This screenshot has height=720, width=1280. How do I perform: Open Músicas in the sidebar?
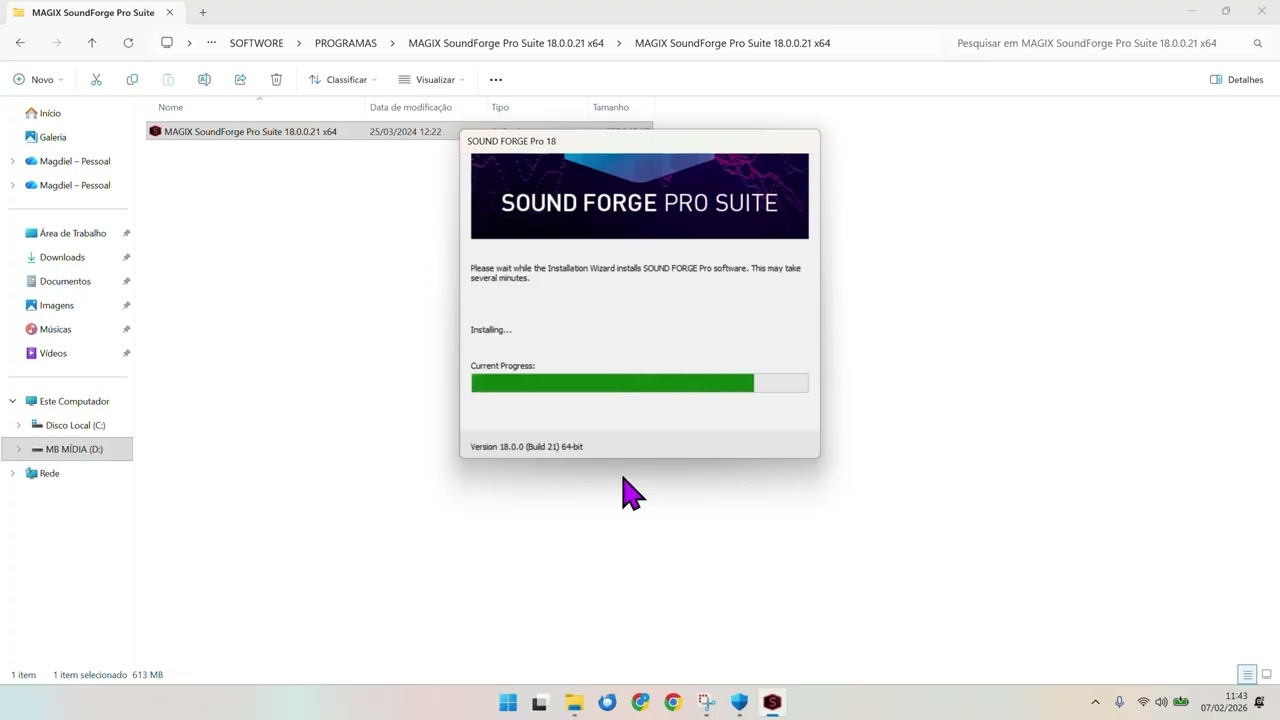pyautogui.click(x=48, y=329)
